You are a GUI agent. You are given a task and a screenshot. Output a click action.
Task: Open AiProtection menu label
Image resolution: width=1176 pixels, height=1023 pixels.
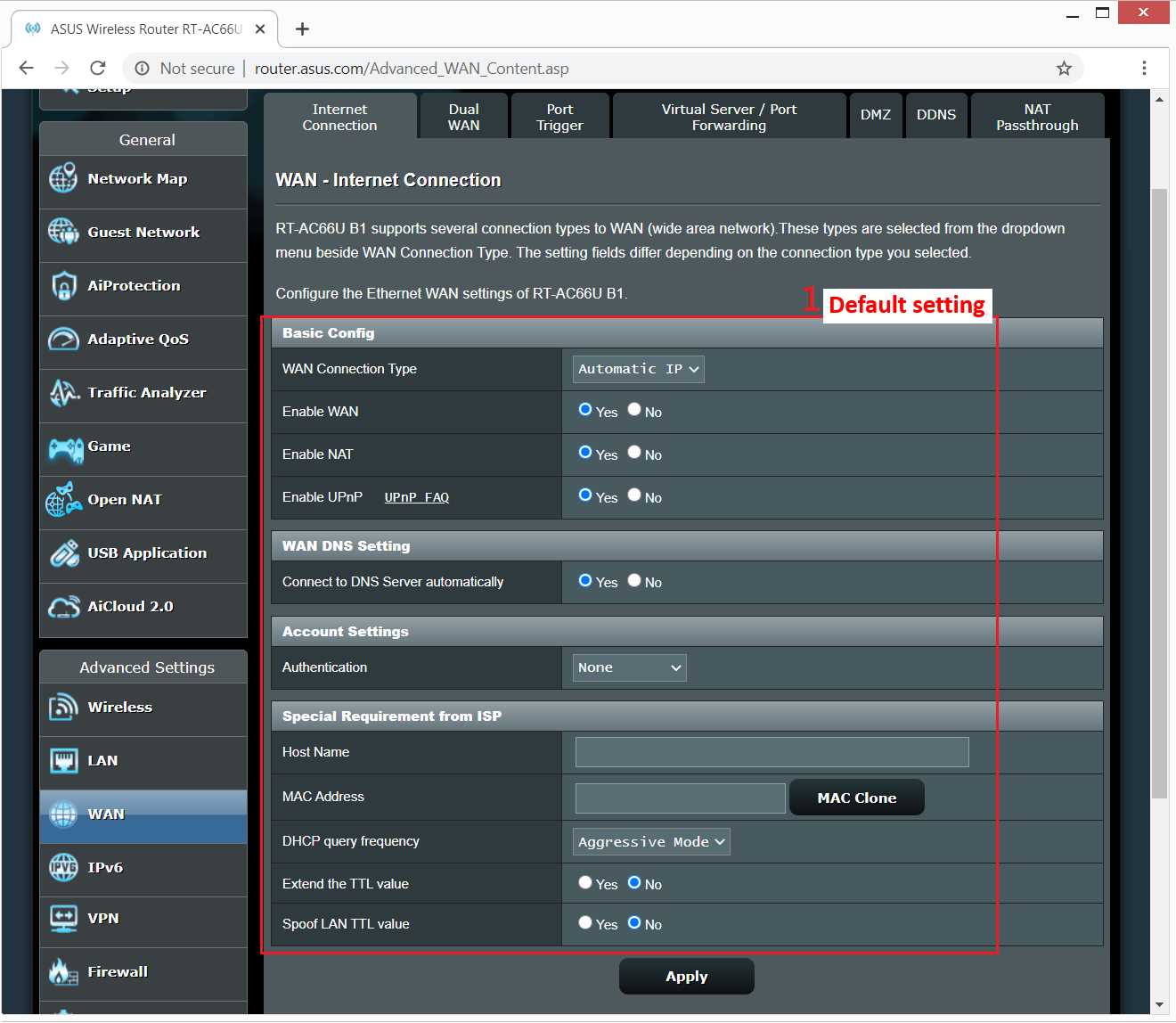[134, 285]
